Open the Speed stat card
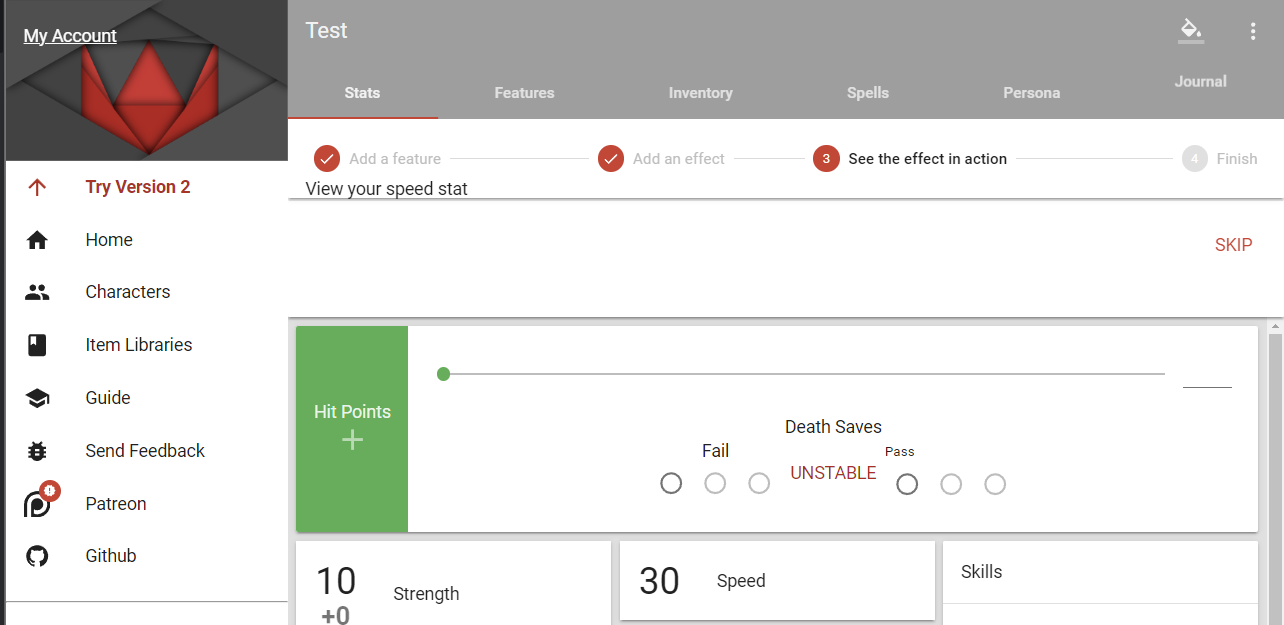 click(777, 581)
